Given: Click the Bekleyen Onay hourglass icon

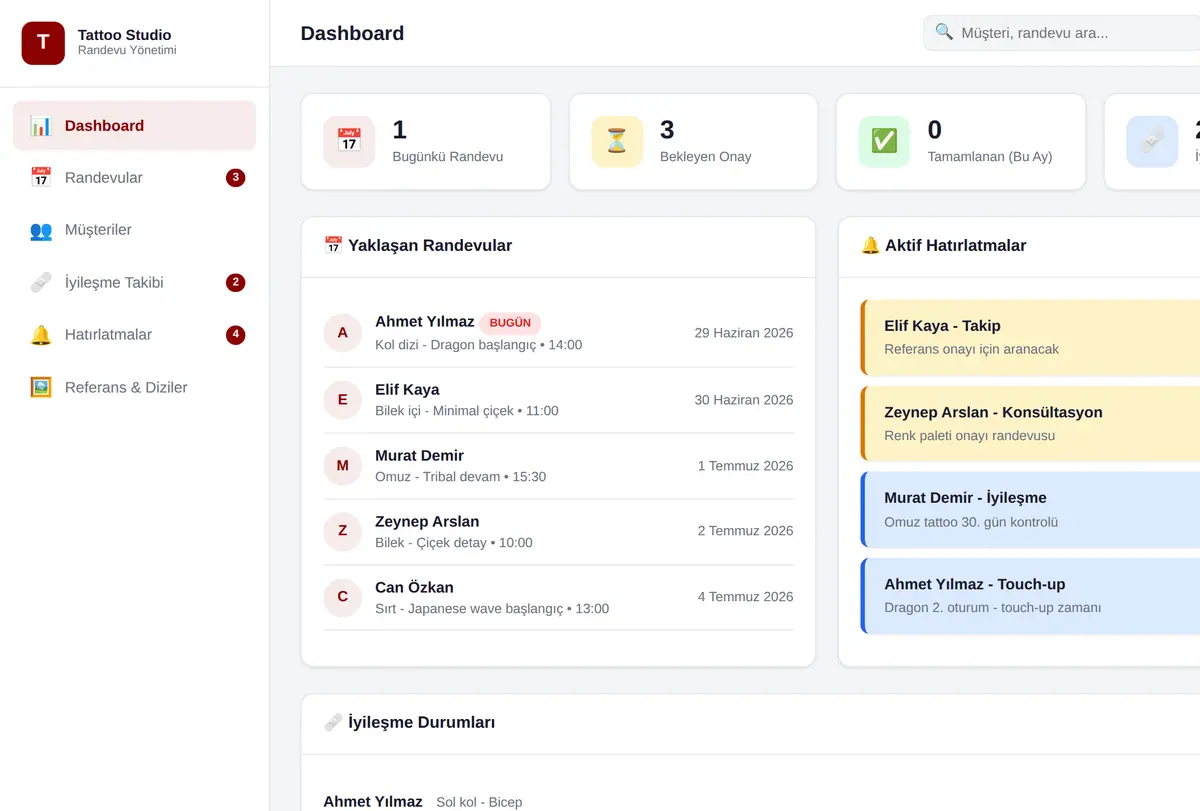Looking at the screenshot, I should (x=617, y=141).
